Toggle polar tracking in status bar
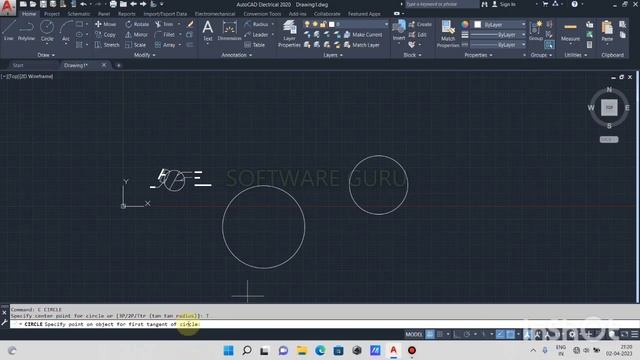This screenshot has height=360, width=640. [467, 334]
